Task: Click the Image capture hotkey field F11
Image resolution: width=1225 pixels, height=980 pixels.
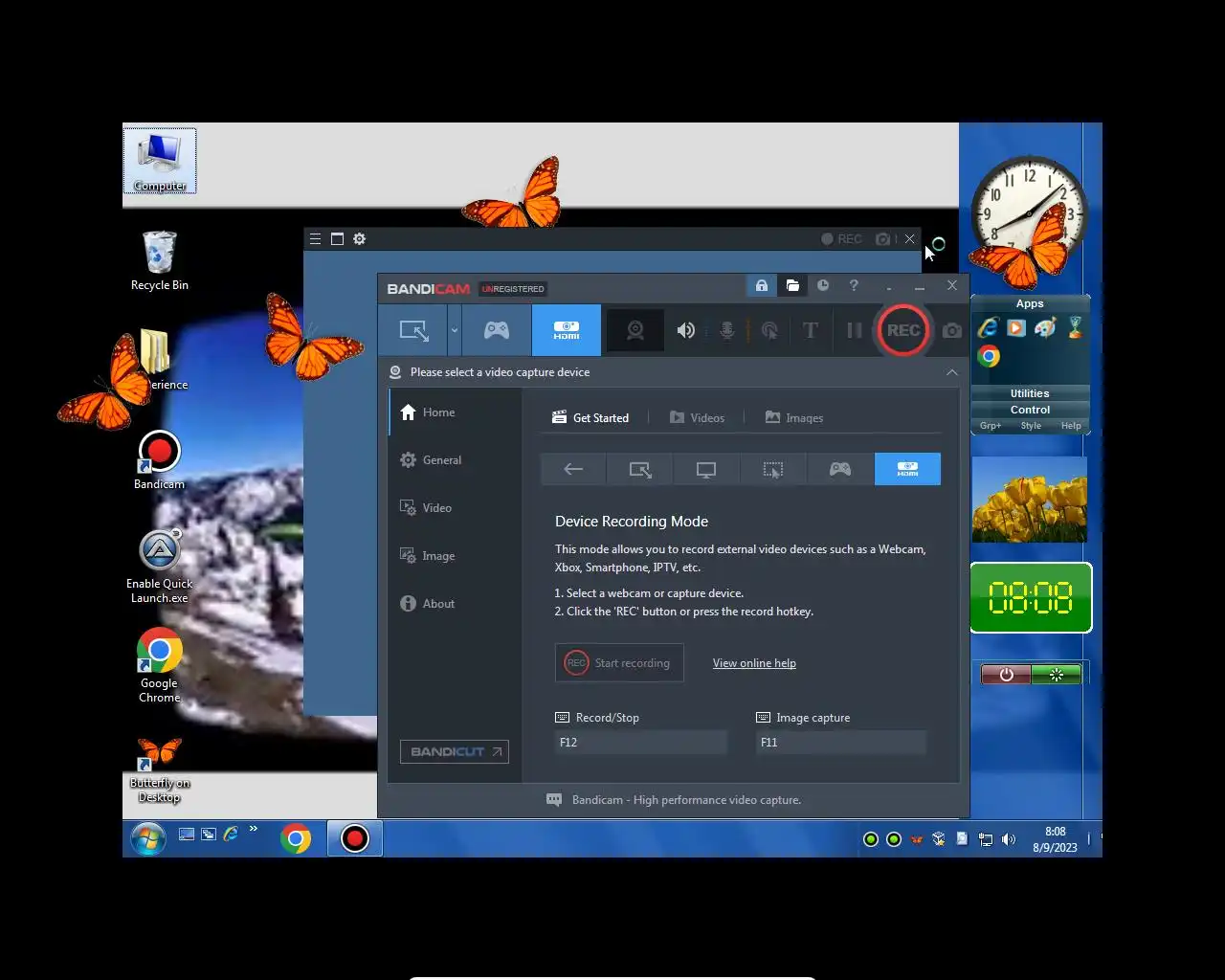Action: pos(841,743)
